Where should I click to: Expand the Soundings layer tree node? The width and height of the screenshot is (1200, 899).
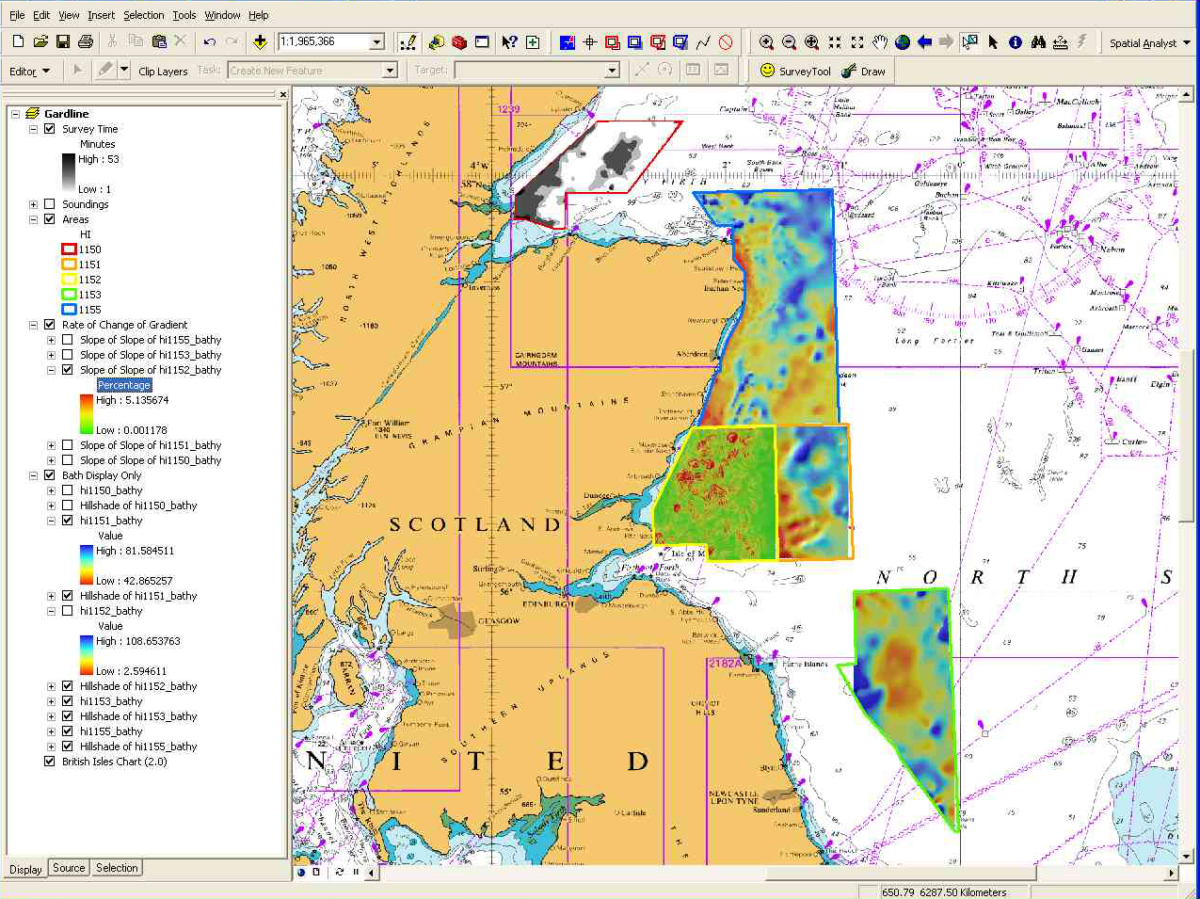pyautogui.click(x=34, y=204)
